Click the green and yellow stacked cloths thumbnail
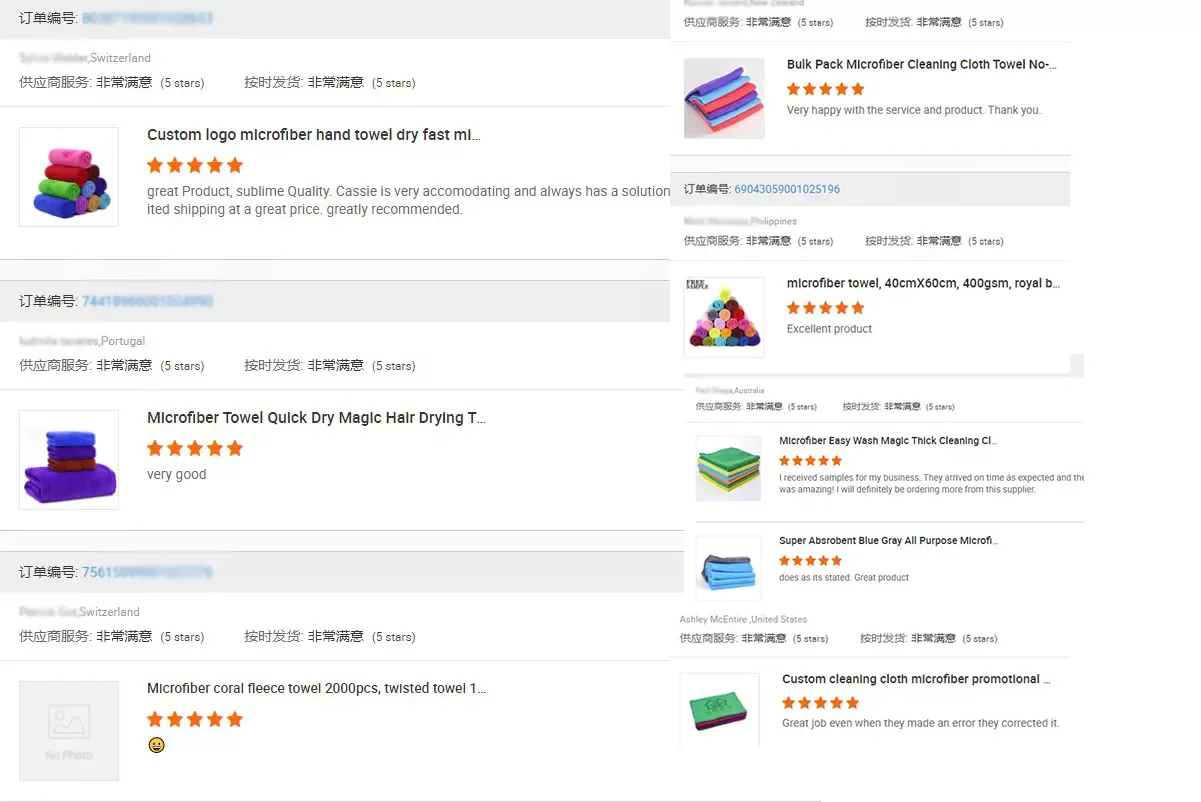Screen dimensions: 1201x802 (x=728, y=468)
